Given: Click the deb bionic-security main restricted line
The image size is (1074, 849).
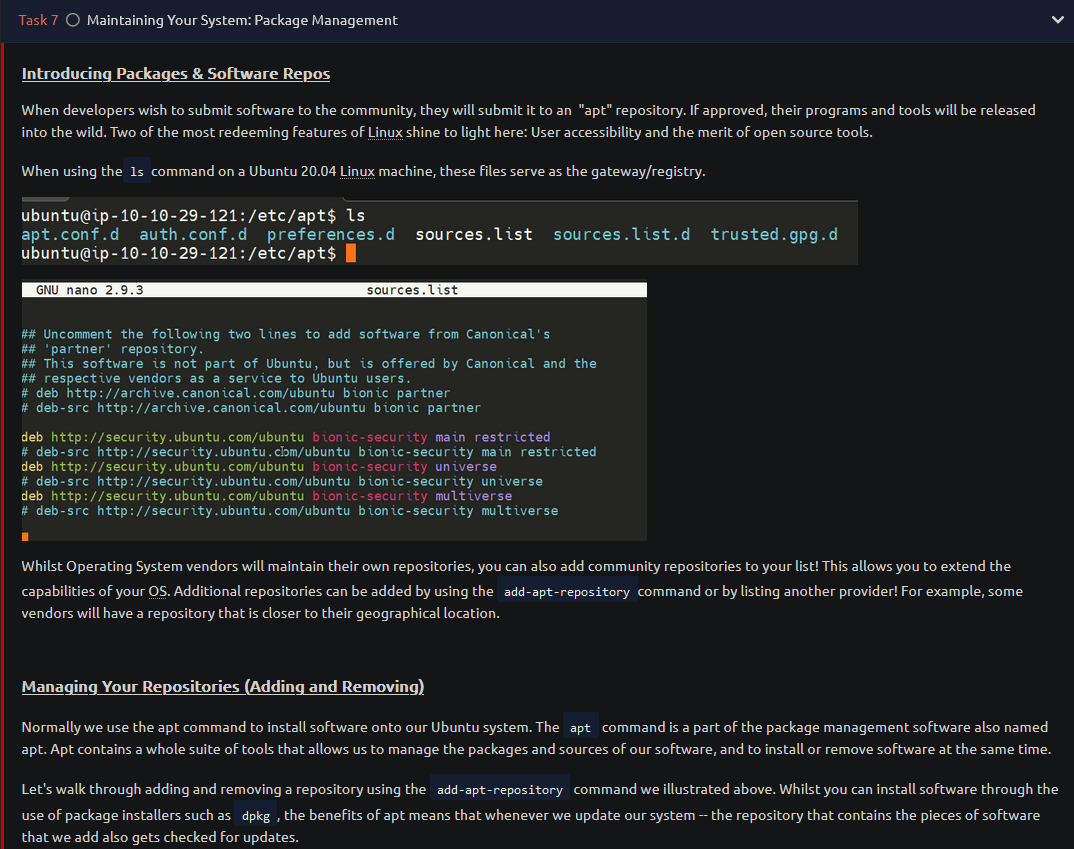Looking at the screenshot, I should pos(286,437).
